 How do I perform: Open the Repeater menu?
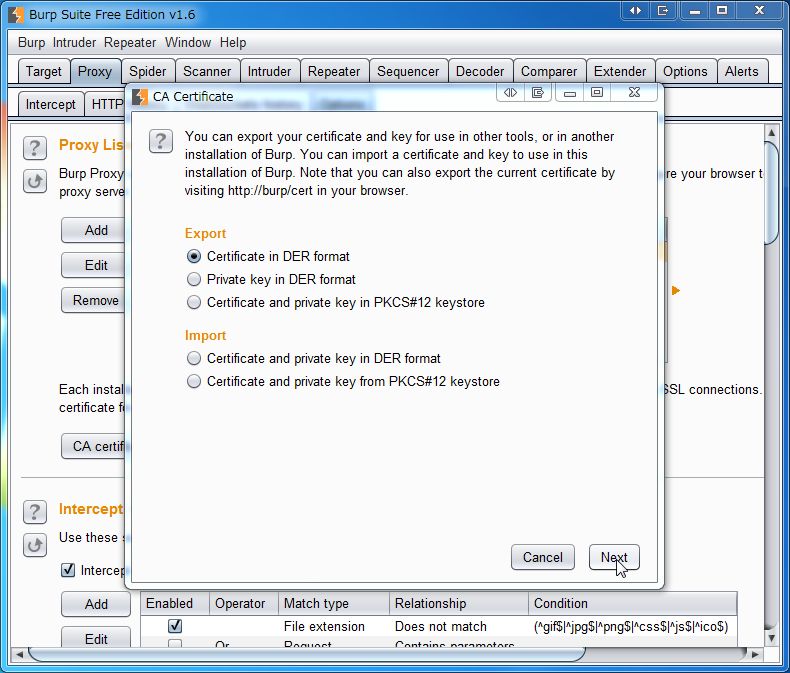pyautogui.click(x=130, y=43)
